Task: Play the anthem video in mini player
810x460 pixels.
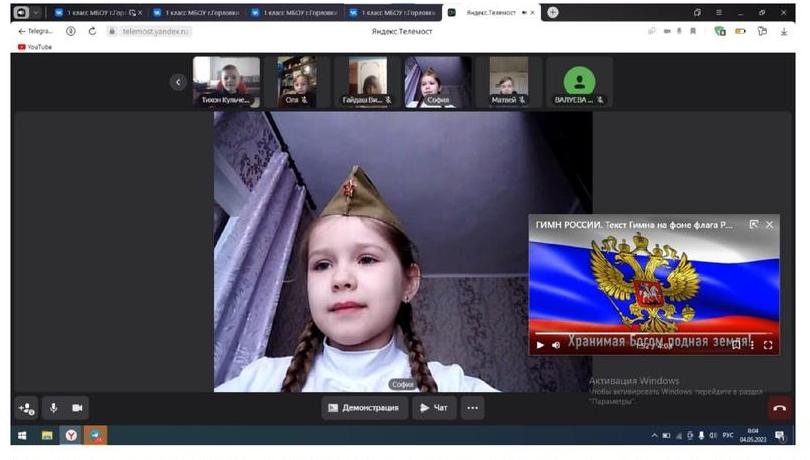Action: pos(540,345)
